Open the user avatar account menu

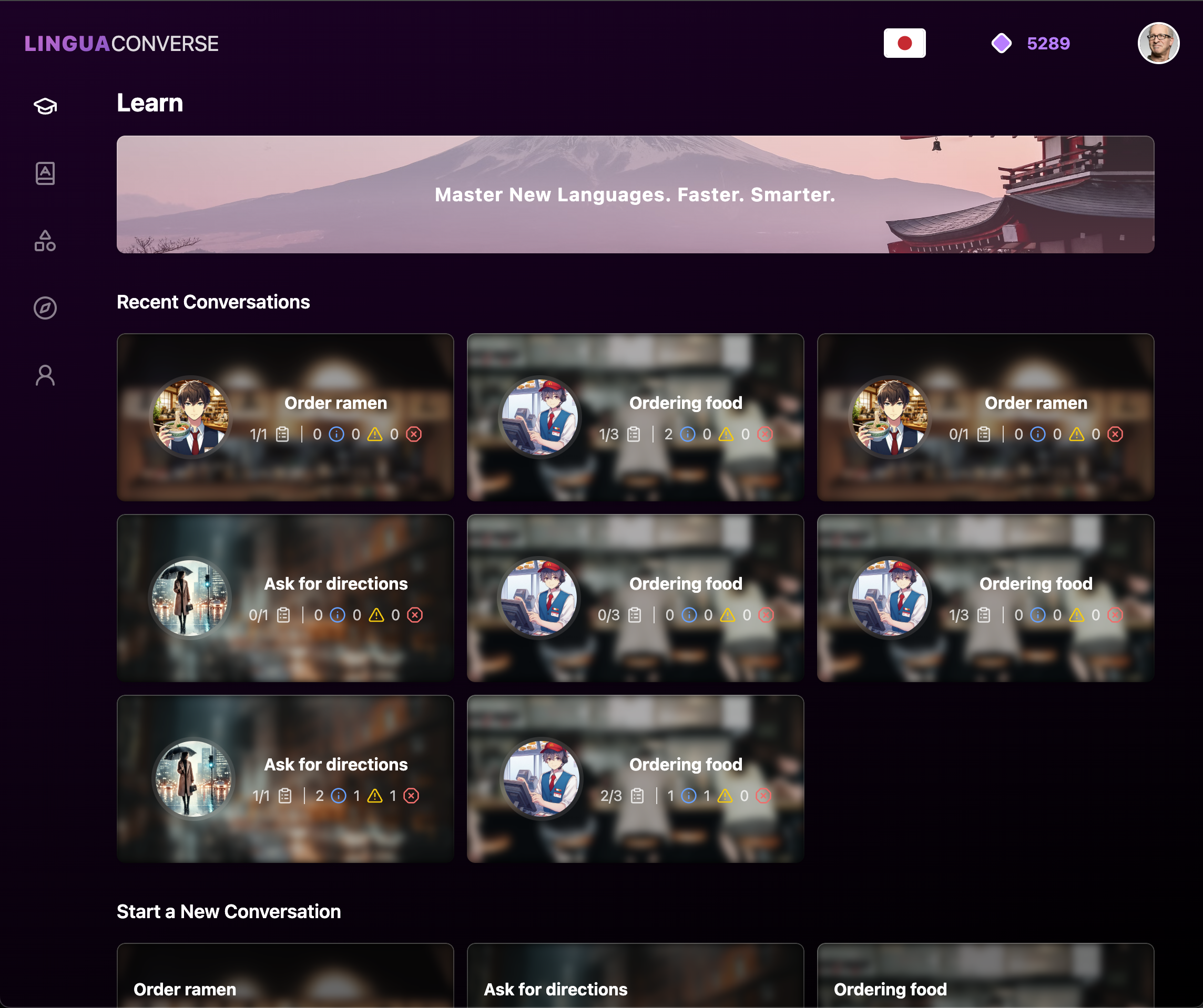1158,44
